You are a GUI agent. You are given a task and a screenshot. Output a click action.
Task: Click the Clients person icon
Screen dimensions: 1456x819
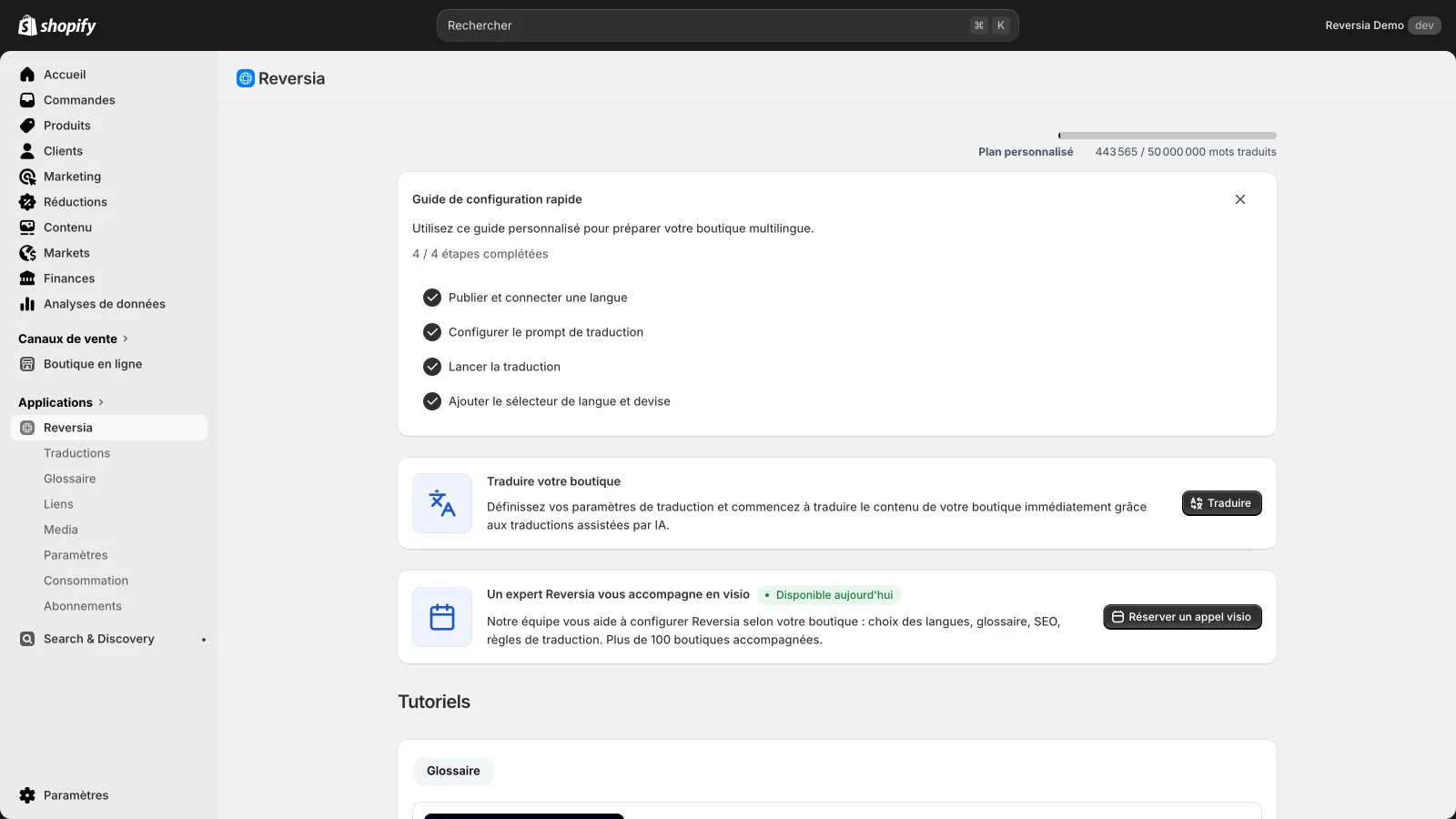[27, 151]
